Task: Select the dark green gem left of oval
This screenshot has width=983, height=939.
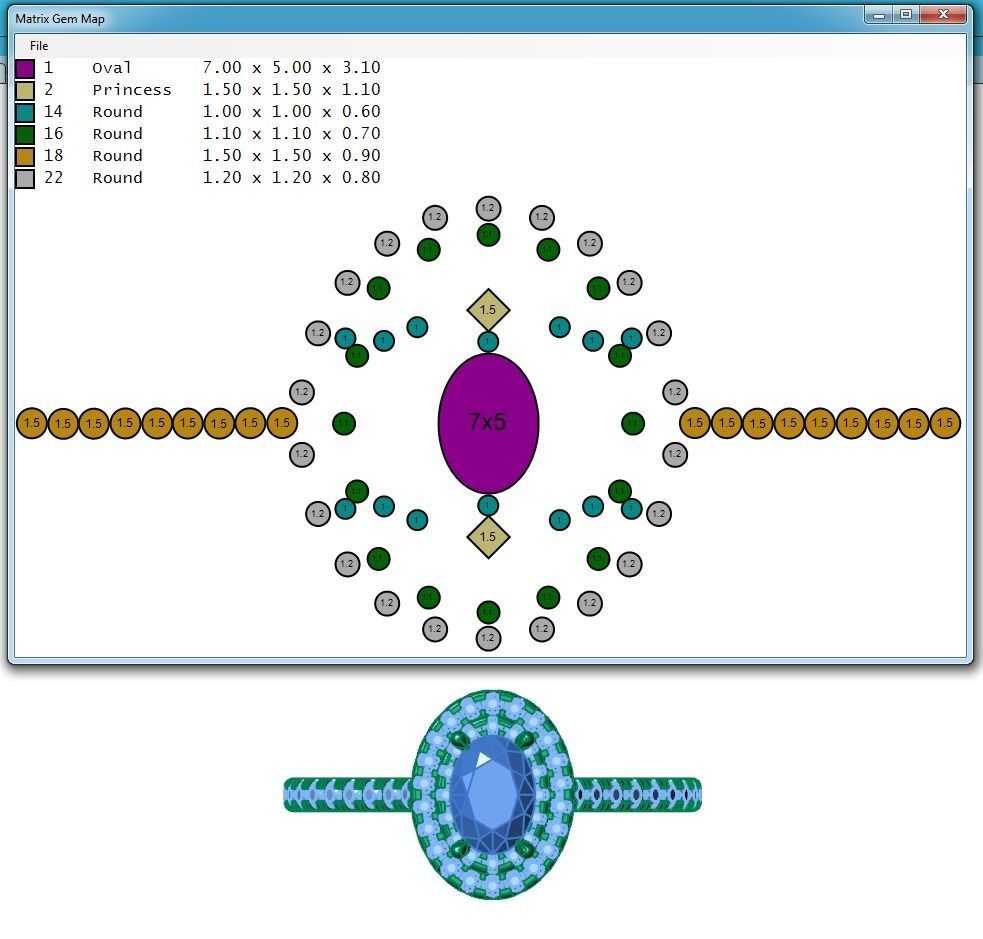Action: click(344, 423)
